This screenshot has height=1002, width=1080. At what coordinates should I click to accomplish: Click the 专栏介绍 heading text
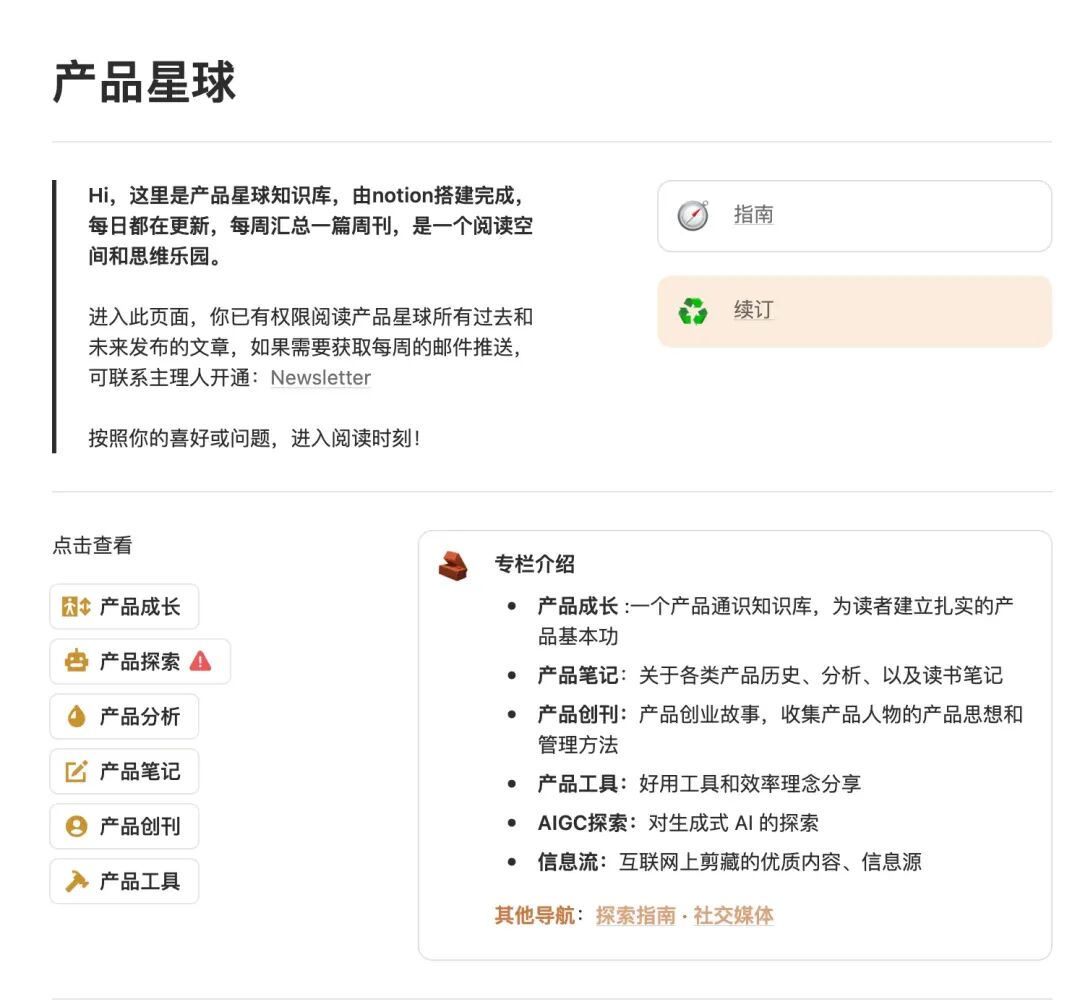click(x=534, y=564)
